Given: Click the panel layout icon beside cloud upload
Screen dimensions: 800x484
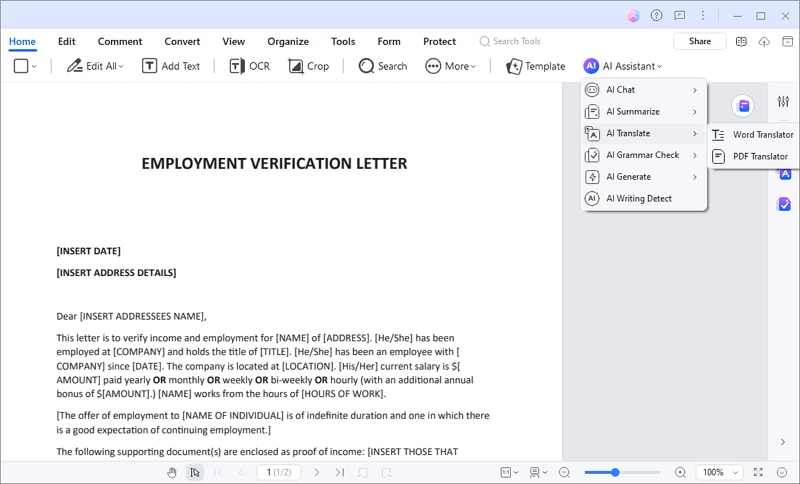Looking at the screenshot, I should (x=787, y=41).
